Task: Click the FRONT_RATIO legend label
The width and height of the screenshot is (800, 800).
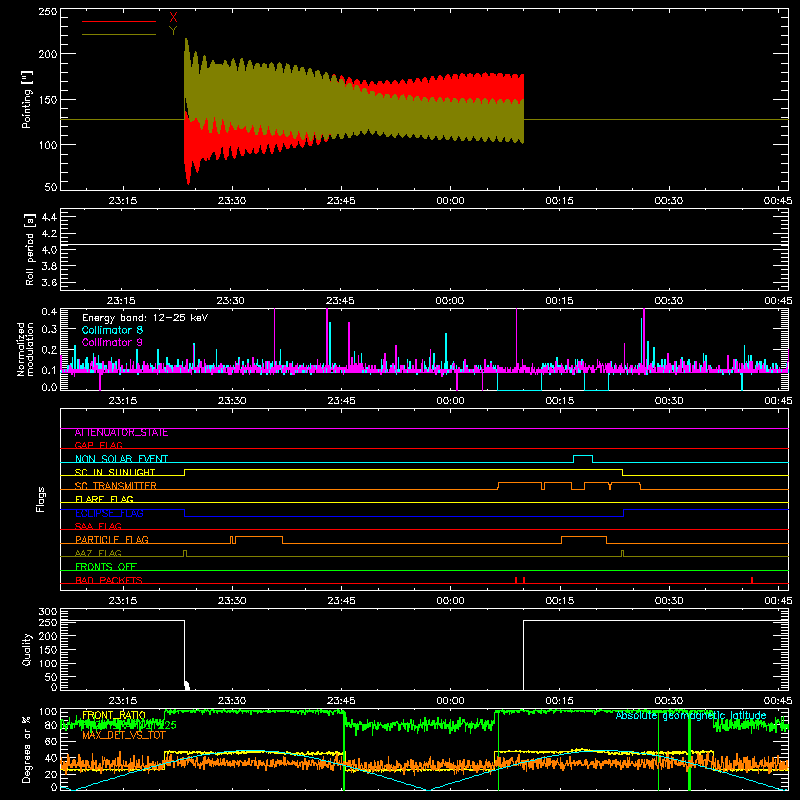Action: click(x=114, y=715)
